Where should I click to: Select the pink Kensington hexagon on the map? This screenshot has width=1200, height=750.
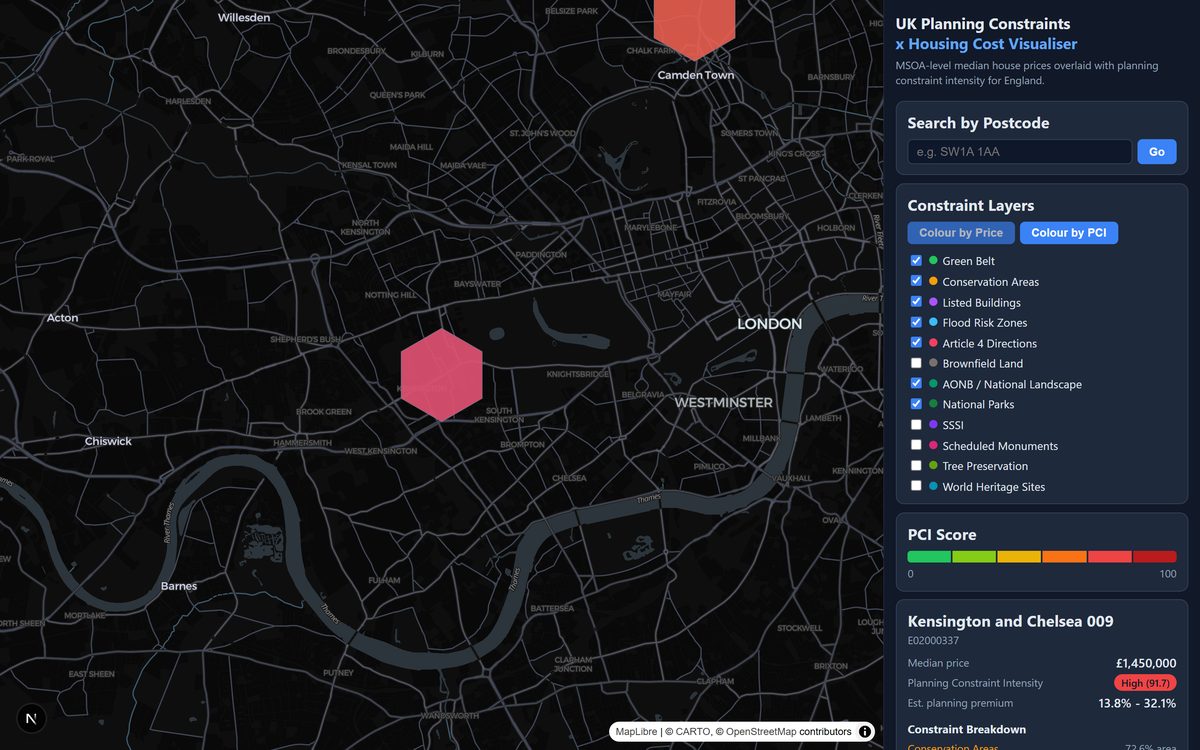(x=442, y=375)
